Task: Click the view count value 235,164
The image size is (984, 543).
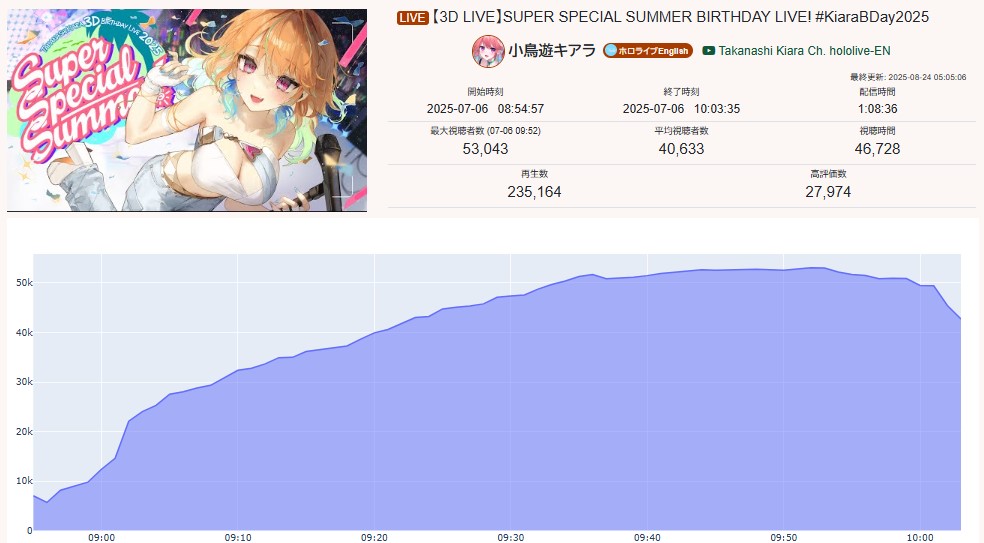Action: (x=534, y=191)
